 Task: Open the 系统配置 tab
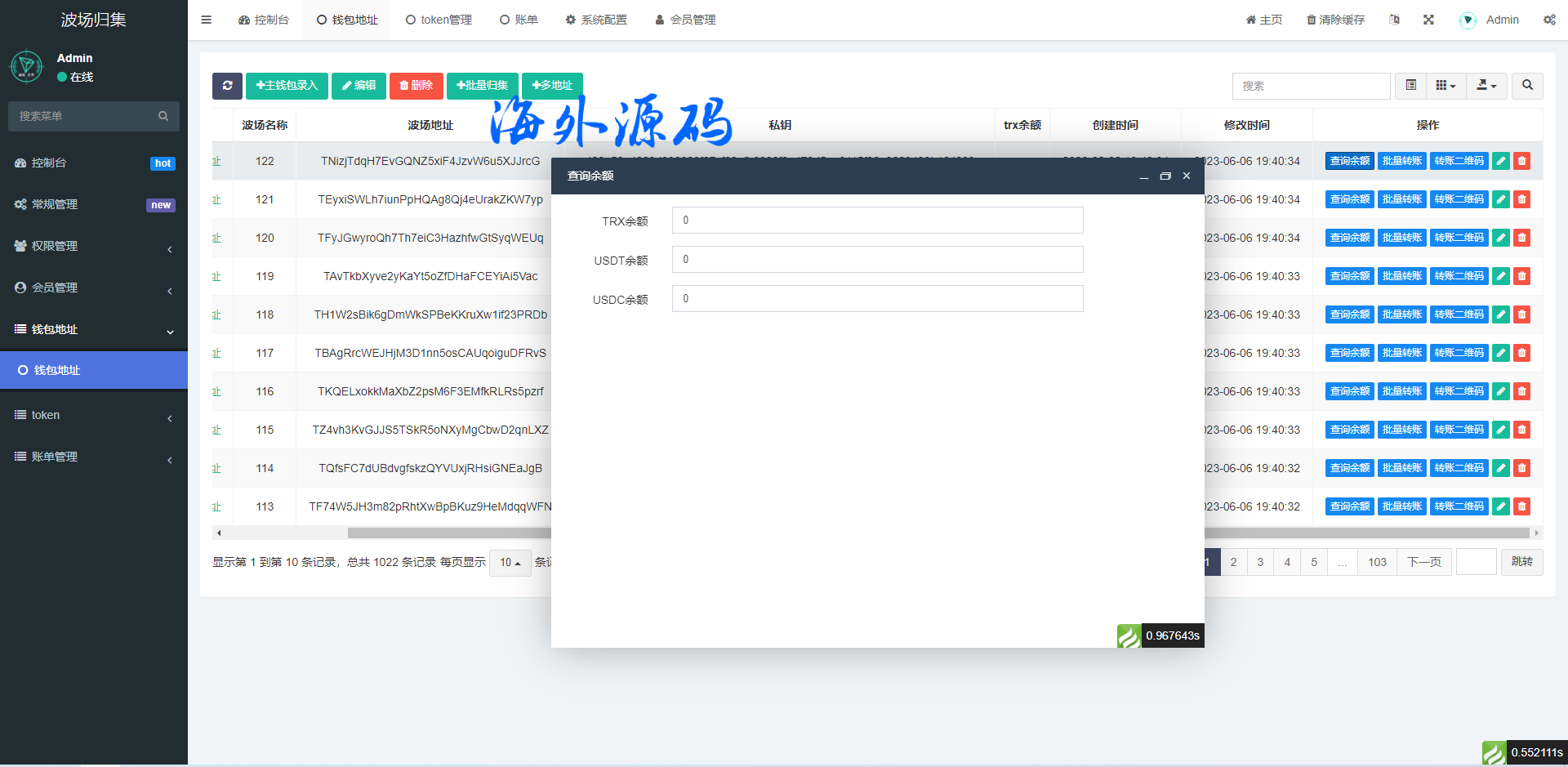tap(596, 20)
